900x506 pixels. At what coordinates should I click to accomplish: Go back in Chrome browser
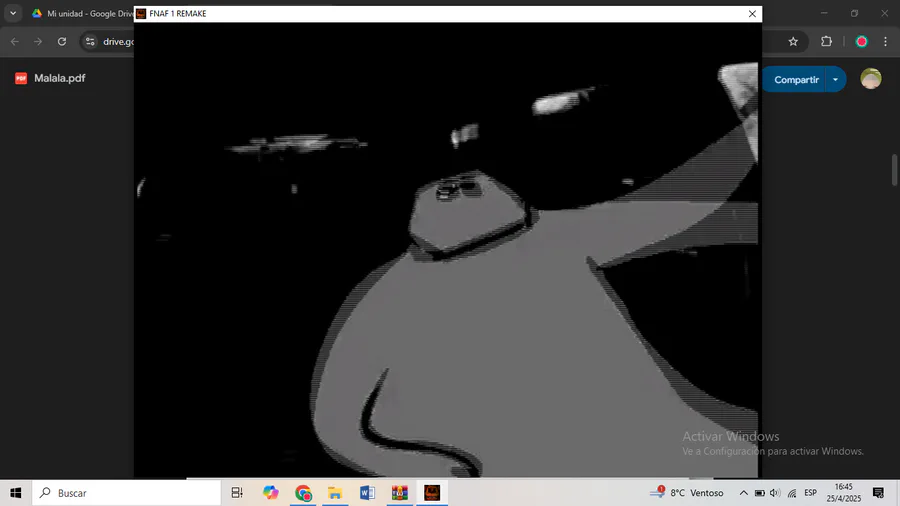(15, 41)
